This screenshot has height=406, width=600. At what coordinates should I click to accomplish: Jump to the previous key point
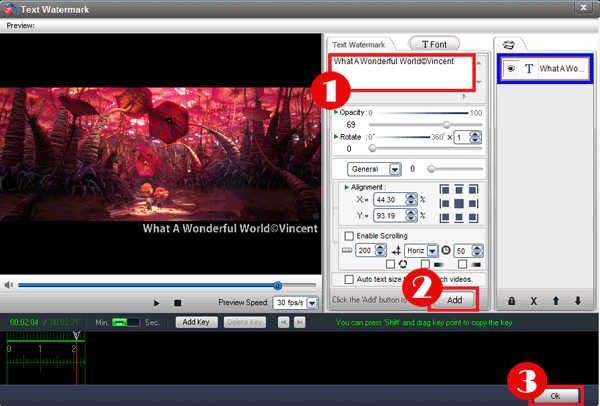click(284, 322)
